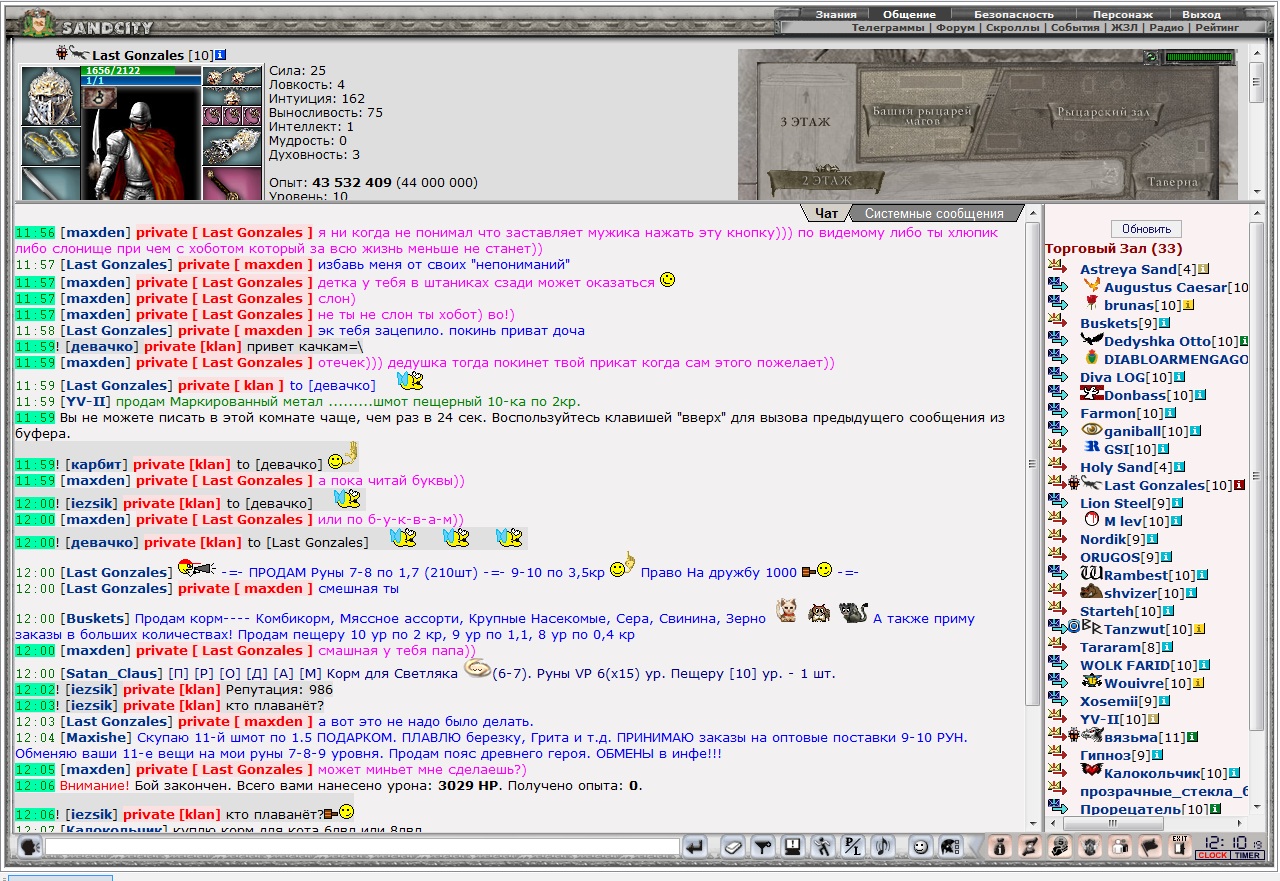Switch to Системные сообщения tab

933,213
